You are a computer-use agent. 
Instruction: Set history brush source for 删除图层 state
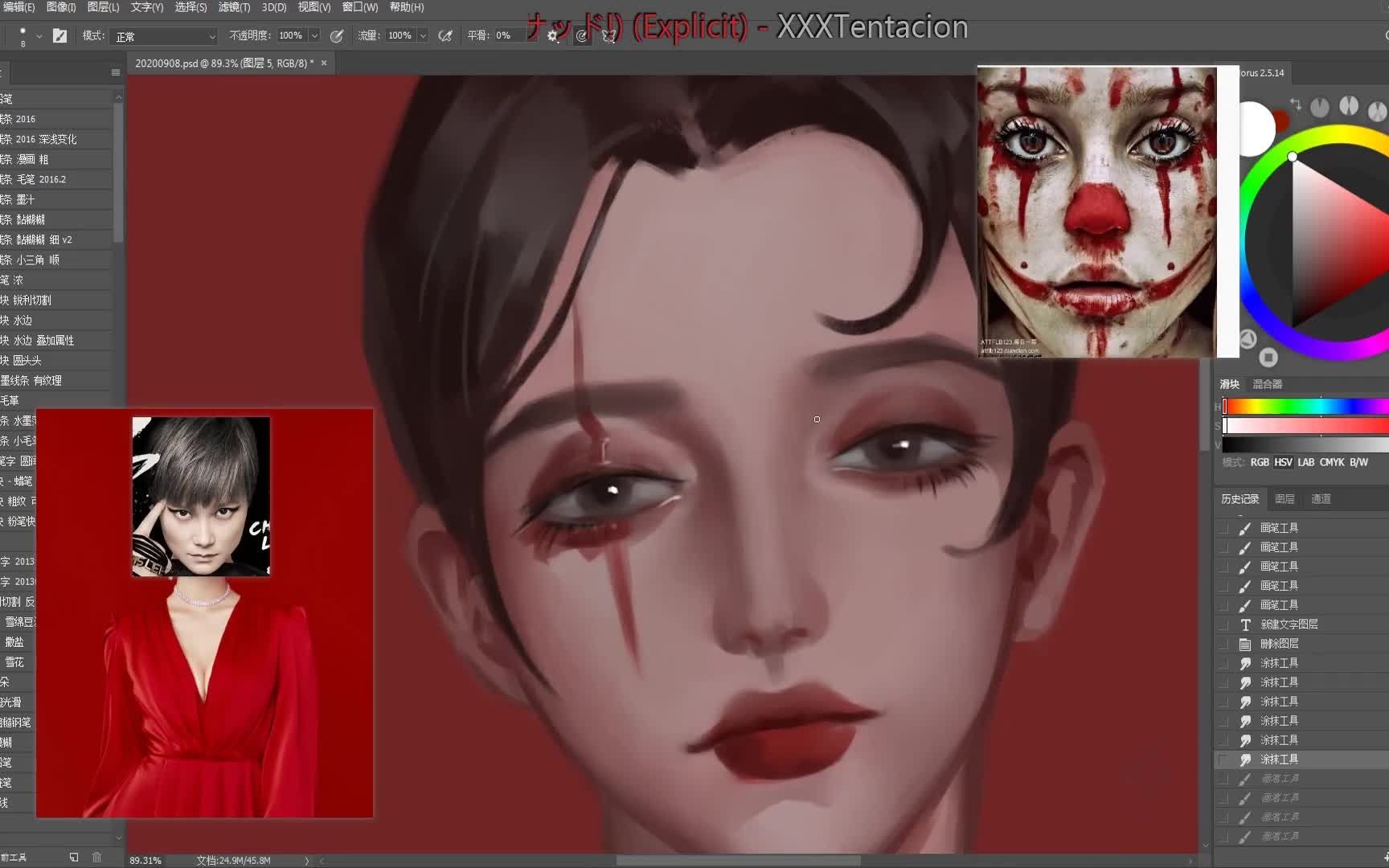coord(1224,644)
